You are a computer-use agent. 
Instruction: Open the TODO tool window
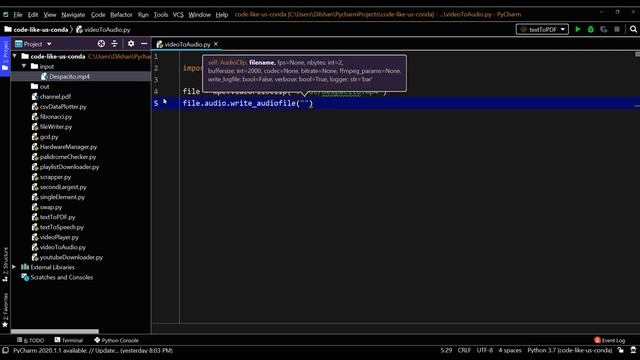31,340
